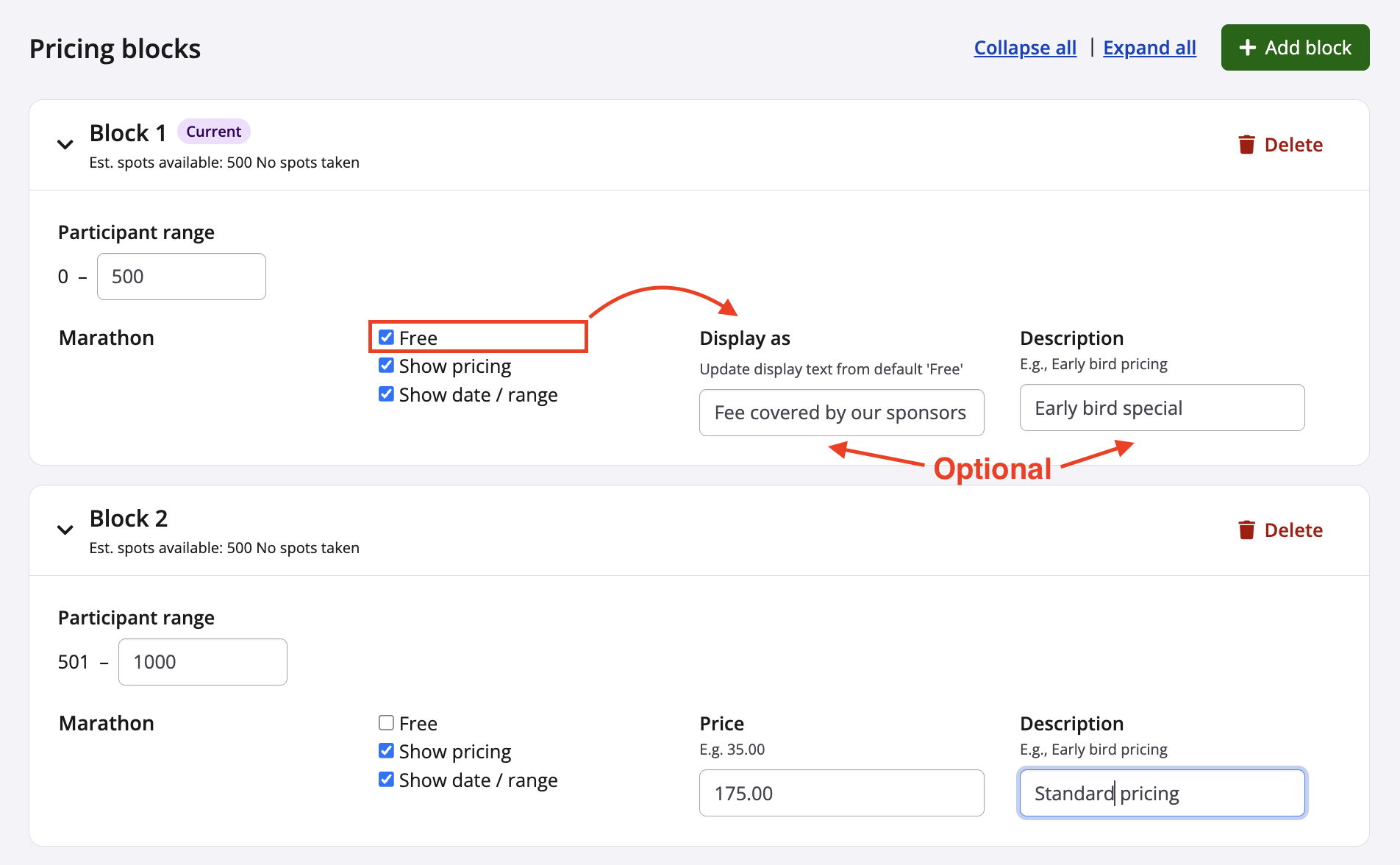Enable the Free checkbox in Block 2
This screenshot has height=865, width=1400.
pyautogui.click(x=386, y=723)
